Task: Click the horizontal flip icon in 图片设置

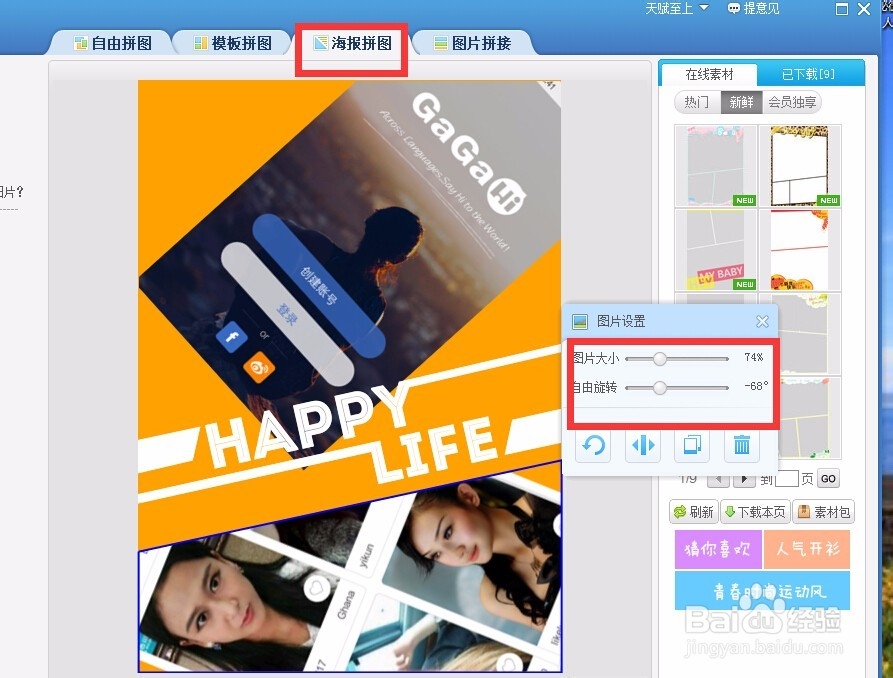Action: (x=642, y=446)
